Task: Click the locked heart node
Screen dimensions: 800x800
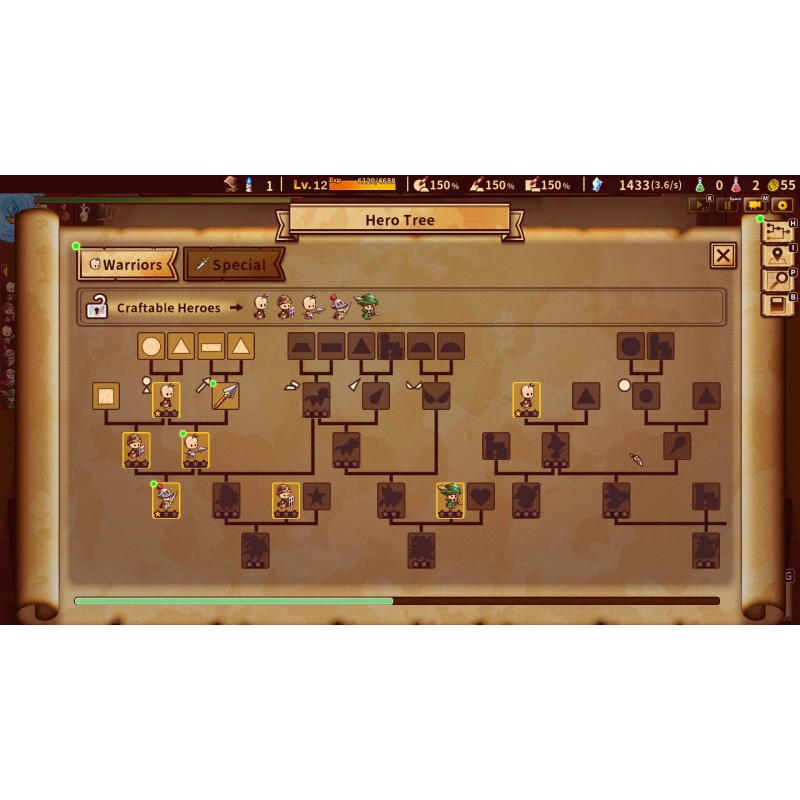Action: (481, 496)
